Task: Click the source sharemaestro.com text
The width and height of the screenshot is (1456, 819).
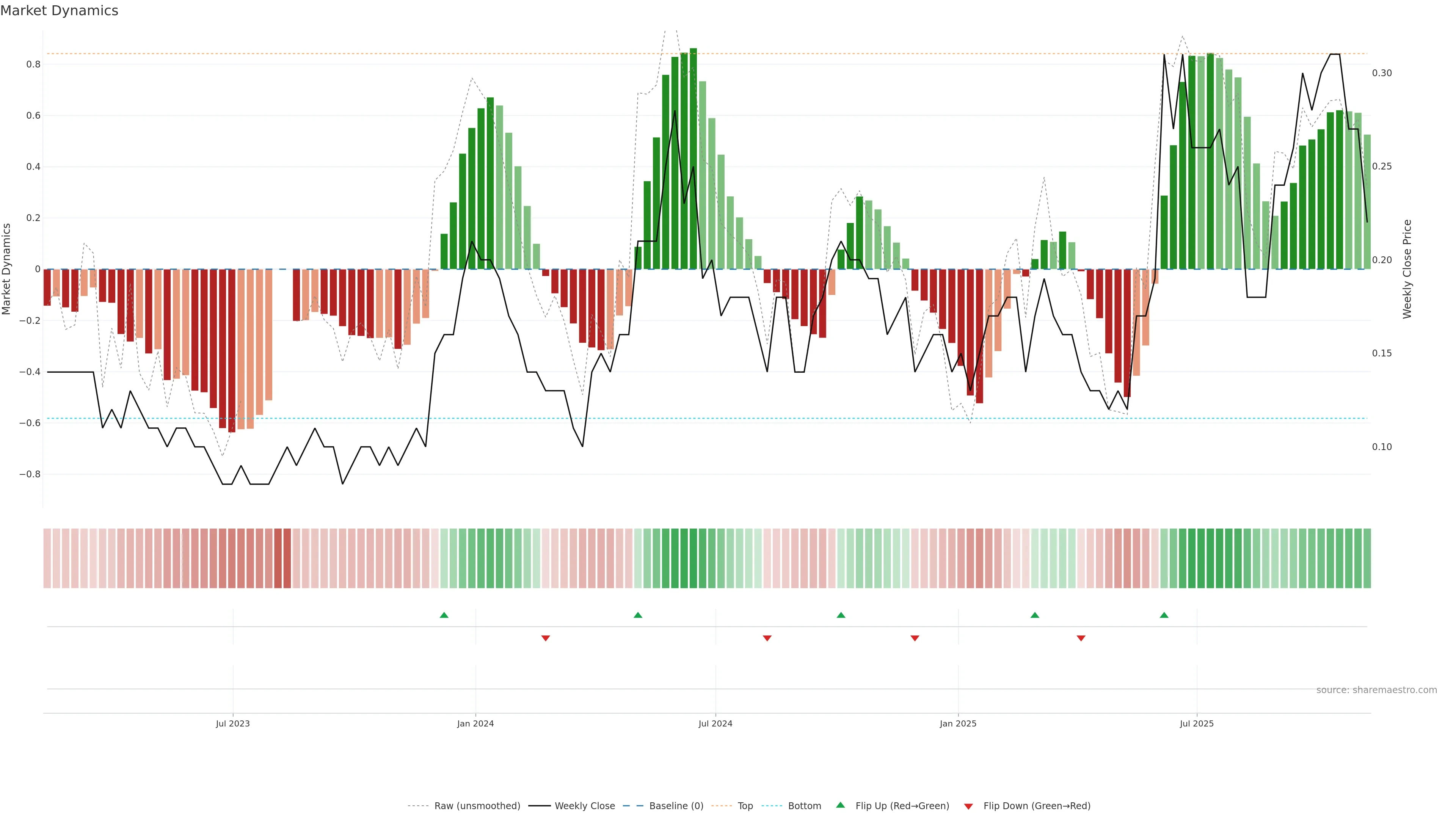Action: pos(1376,690)
